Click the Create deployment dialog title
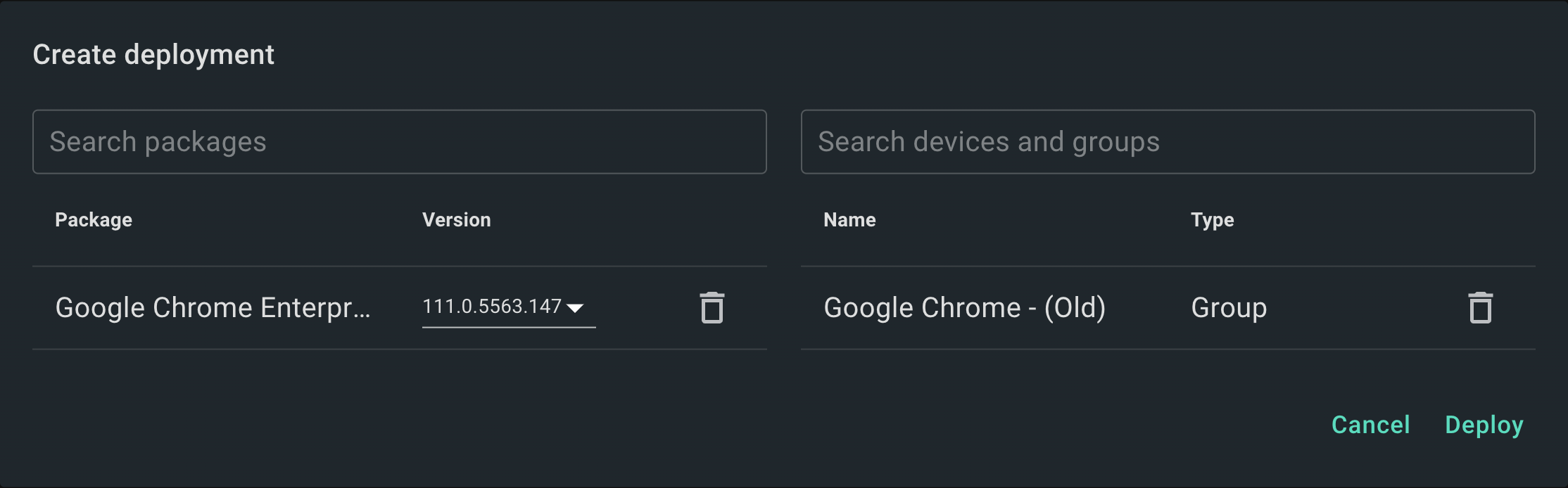Image resolution: width=1568 pixels, height=488 pixels. coord(153,55)
